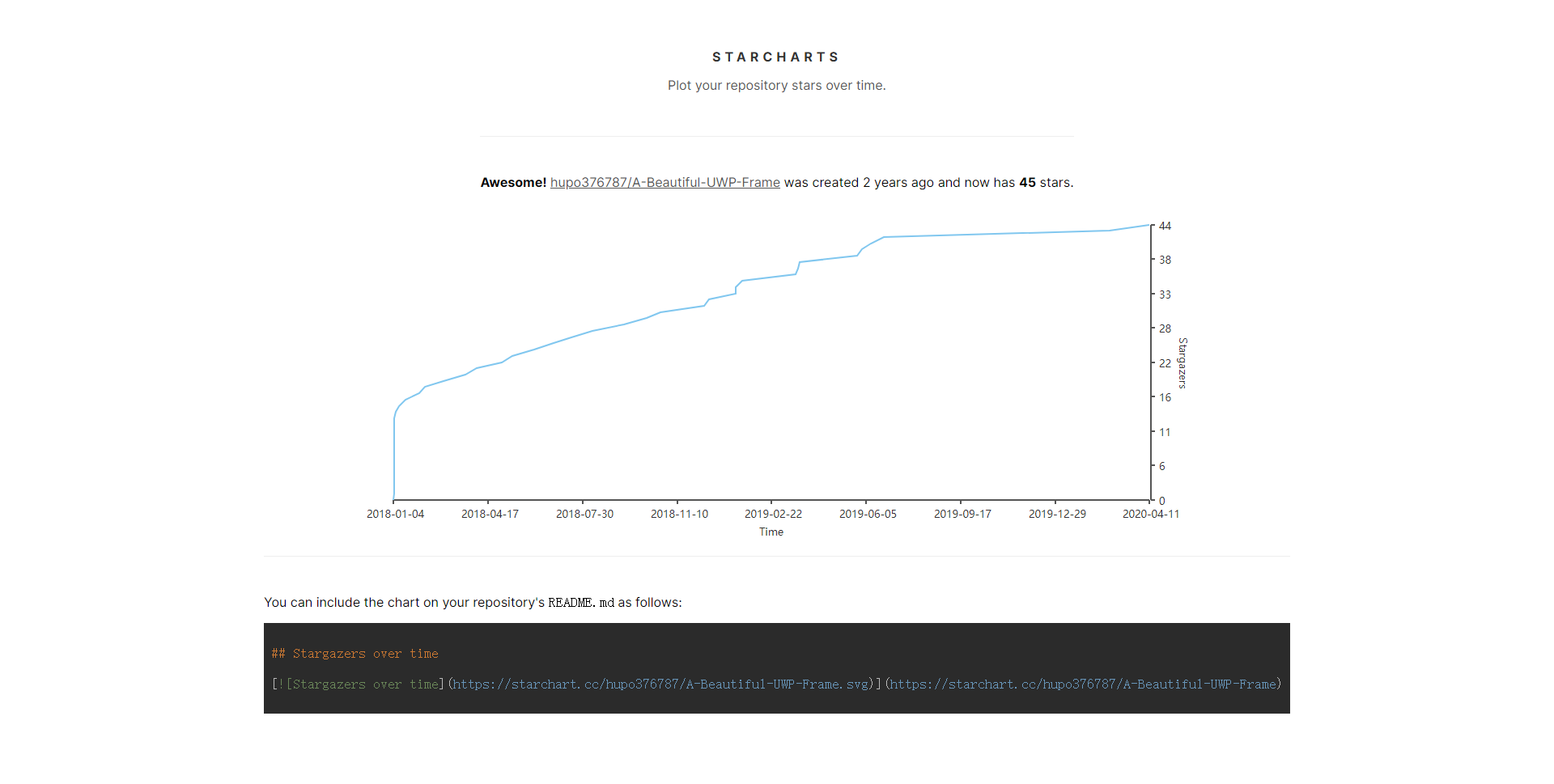Image resolution: width=1554 pixels, height=784 pixels.
Task: Click the 2019-09-17 date label on the x-axis
Action: pyautogui.click(x=962, y=515)
